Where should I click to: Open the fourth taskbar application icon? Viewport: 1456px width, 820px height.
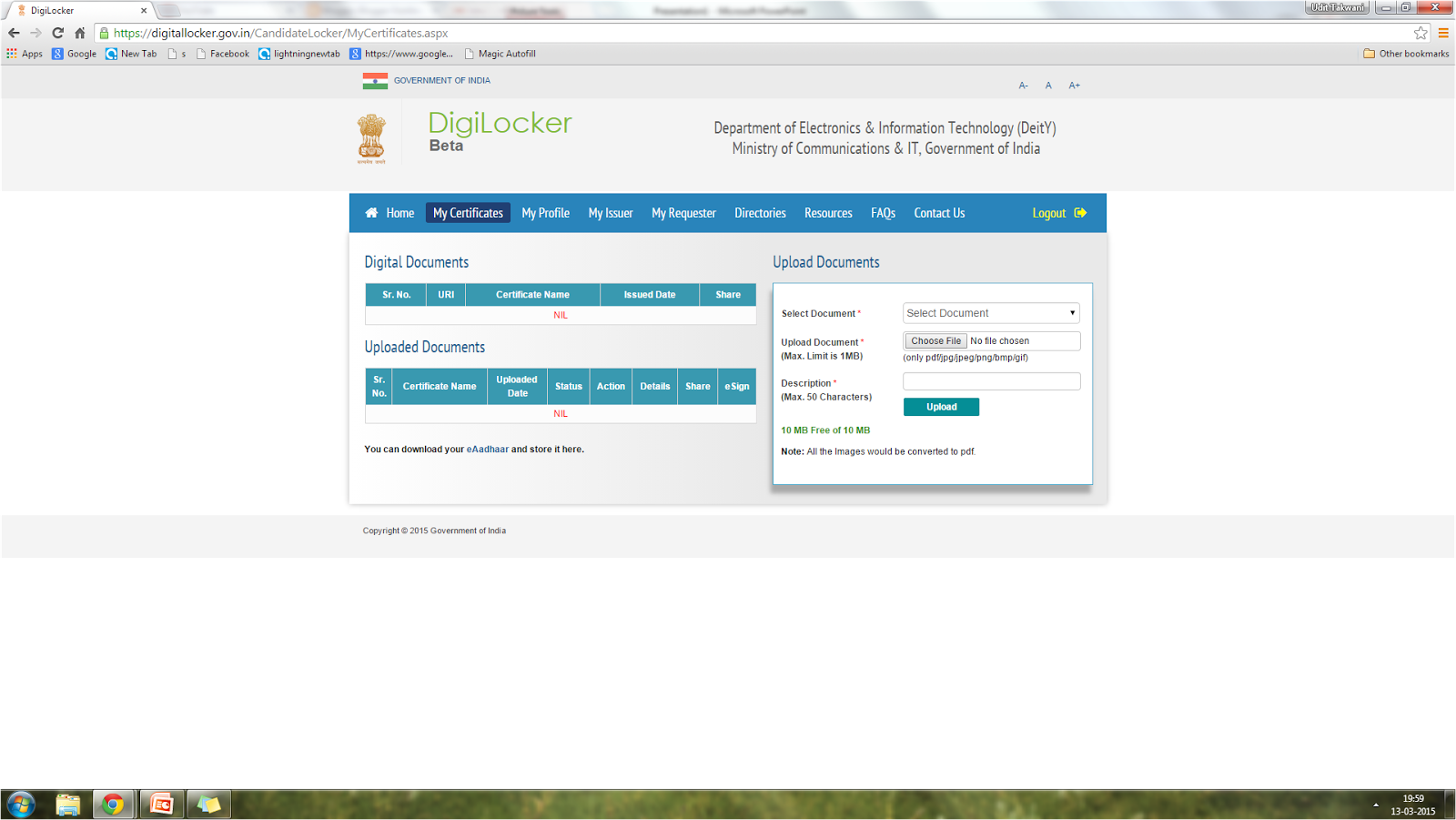click(208, 805)
